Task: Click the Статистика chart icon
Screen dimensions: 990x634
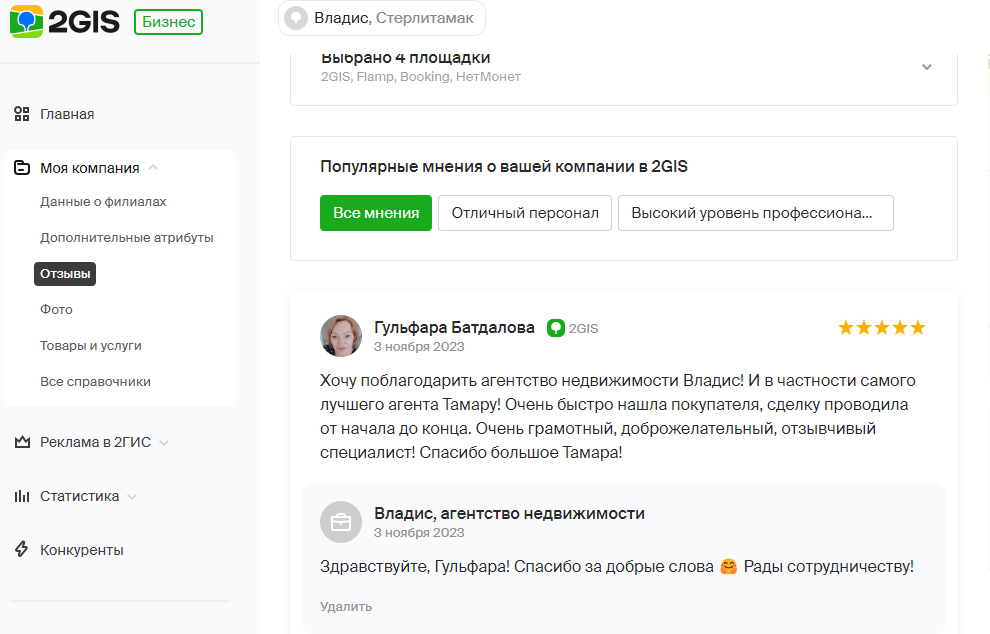Action: point(22,496)
